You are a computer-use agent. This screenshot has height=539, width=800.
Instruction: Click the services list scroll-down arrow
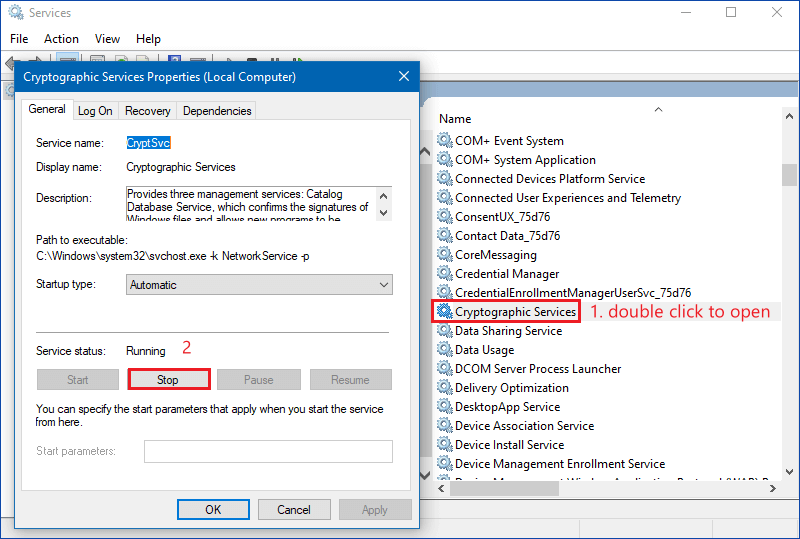(x=789, y=472)
